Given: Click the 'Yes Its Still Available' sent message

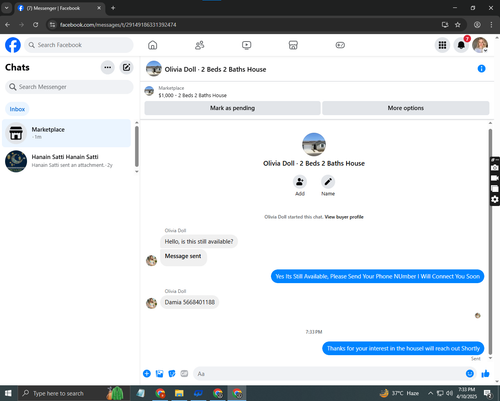Looking at the screenshot, I should (x=377, y=276).
